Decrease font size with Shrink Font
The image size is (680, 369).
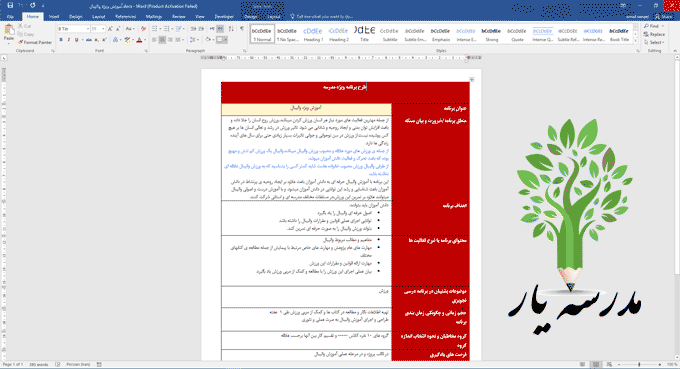pyautogui.click(x=118, y=29)
